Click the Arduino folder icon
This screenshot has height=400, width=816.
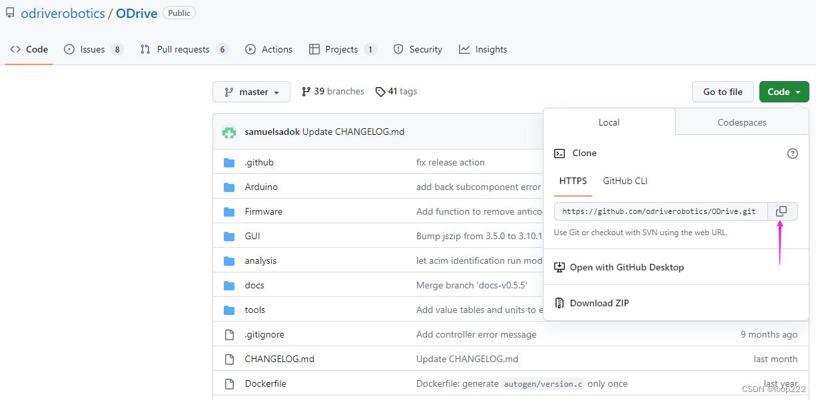tap(229, 187)
